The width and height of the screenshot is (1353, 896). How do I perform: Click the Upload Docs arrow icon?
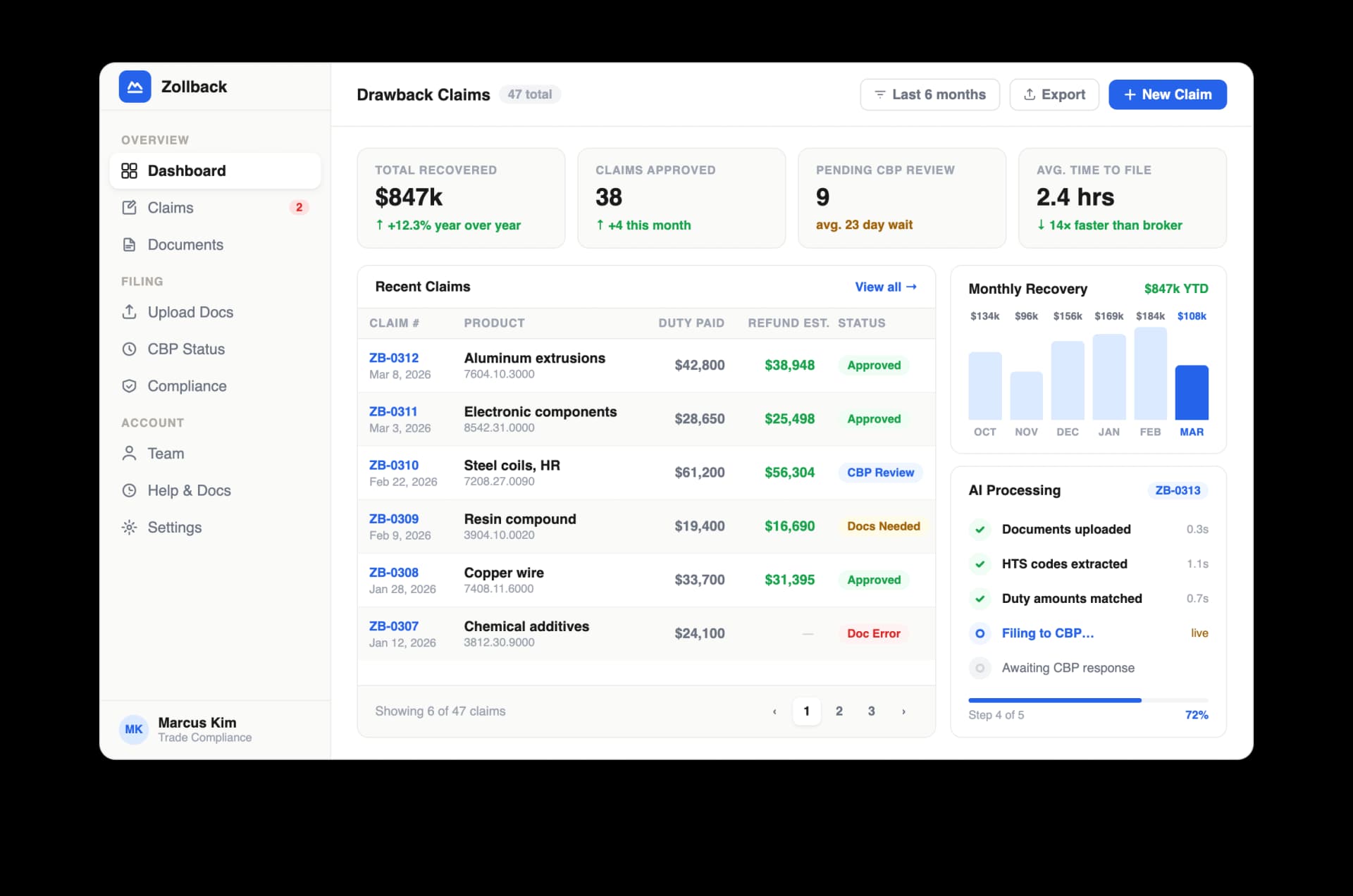coord(129,312)
